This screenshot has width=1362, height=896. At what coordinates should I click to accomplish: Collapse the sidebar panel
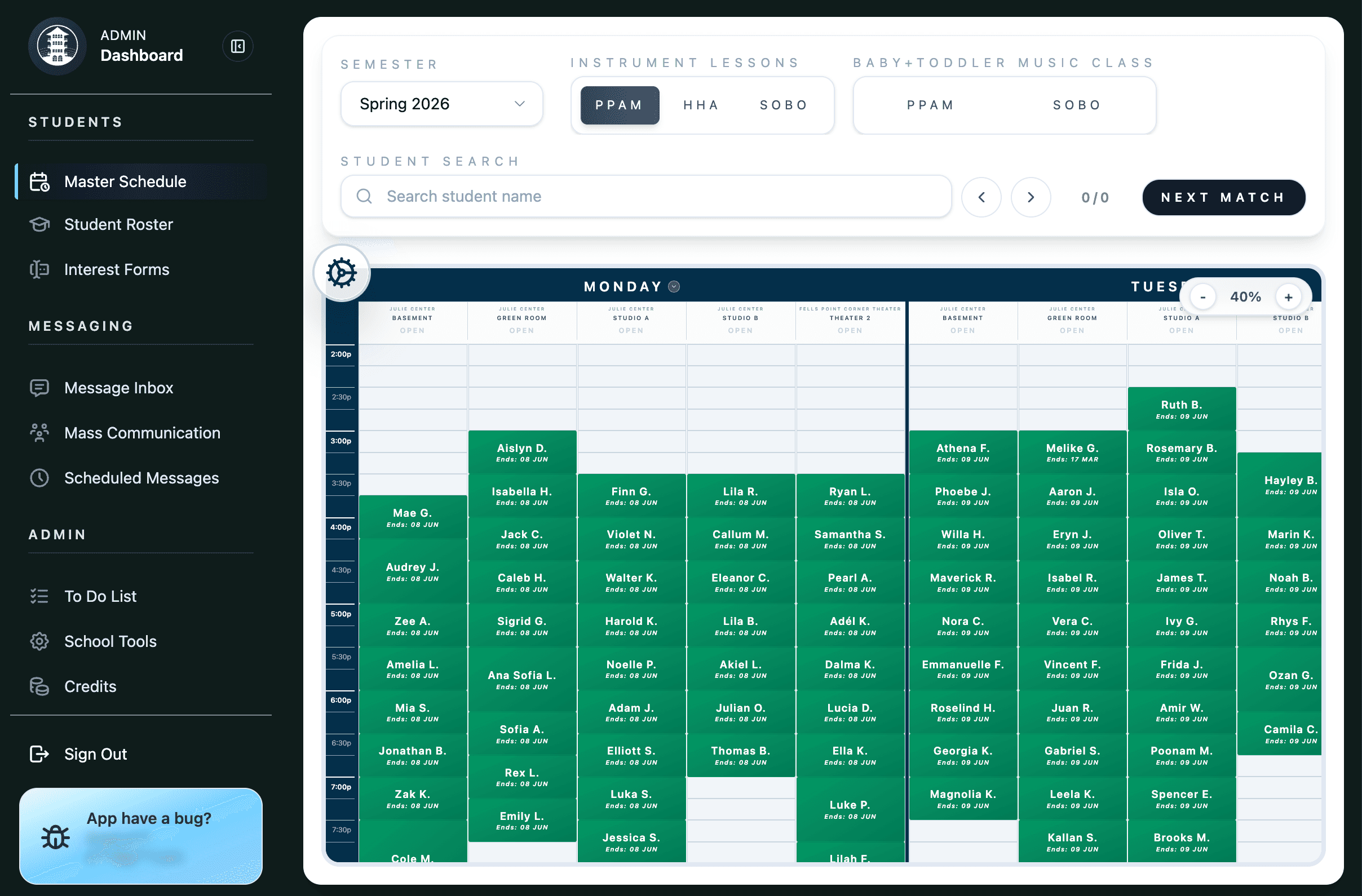(237, 46)
